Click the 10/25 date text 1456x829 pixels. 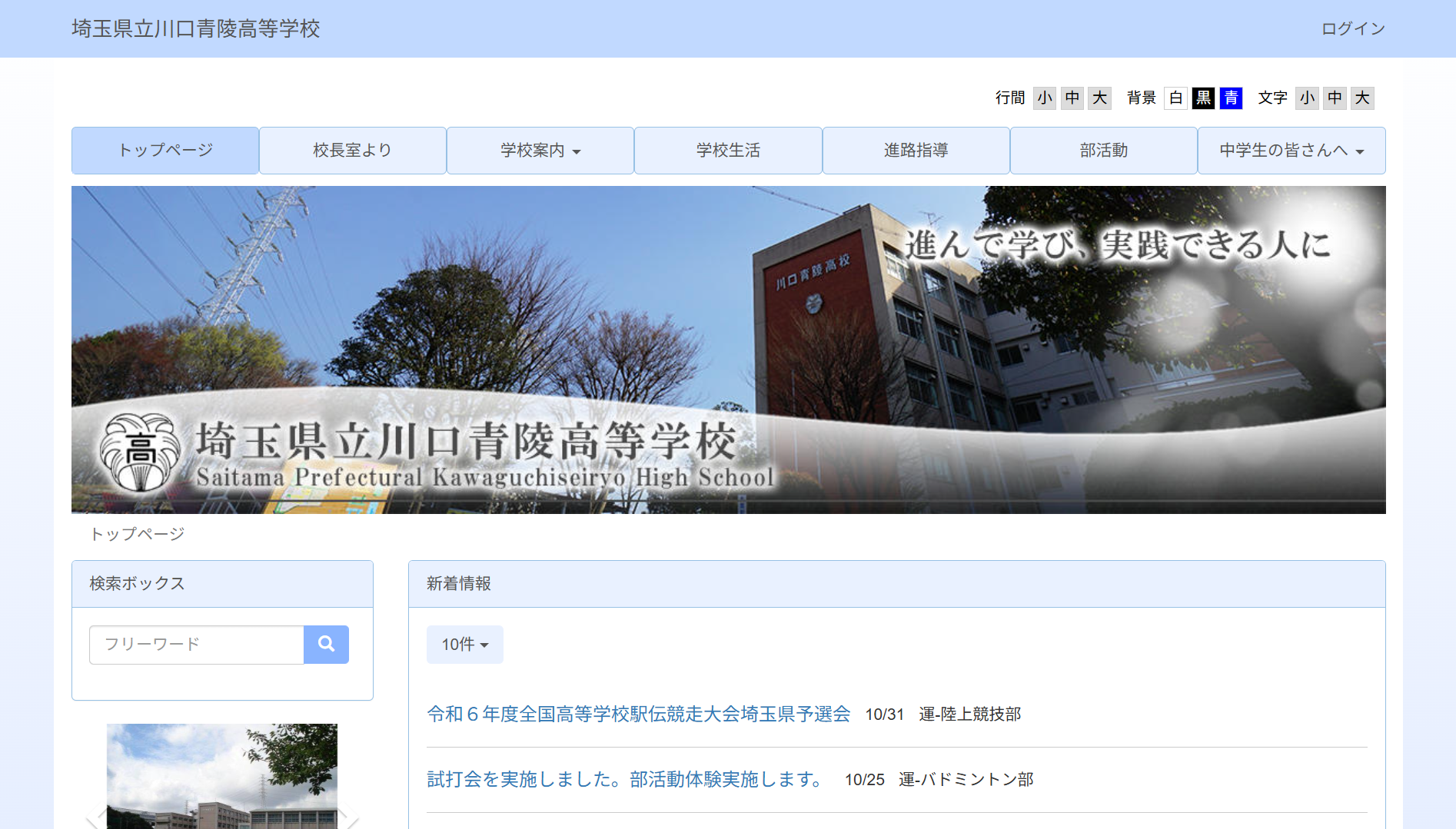coord(865,779)
